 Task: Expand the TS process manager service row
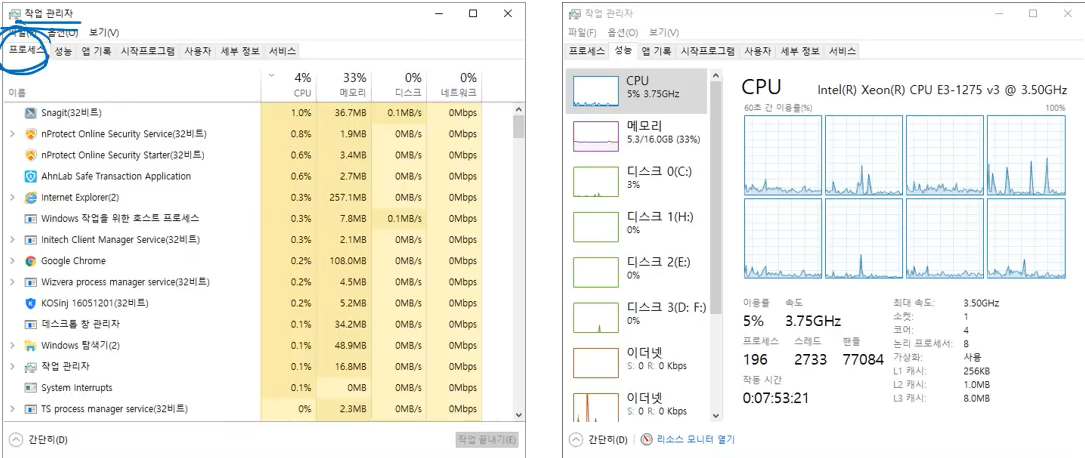click(x=12, y=409)
